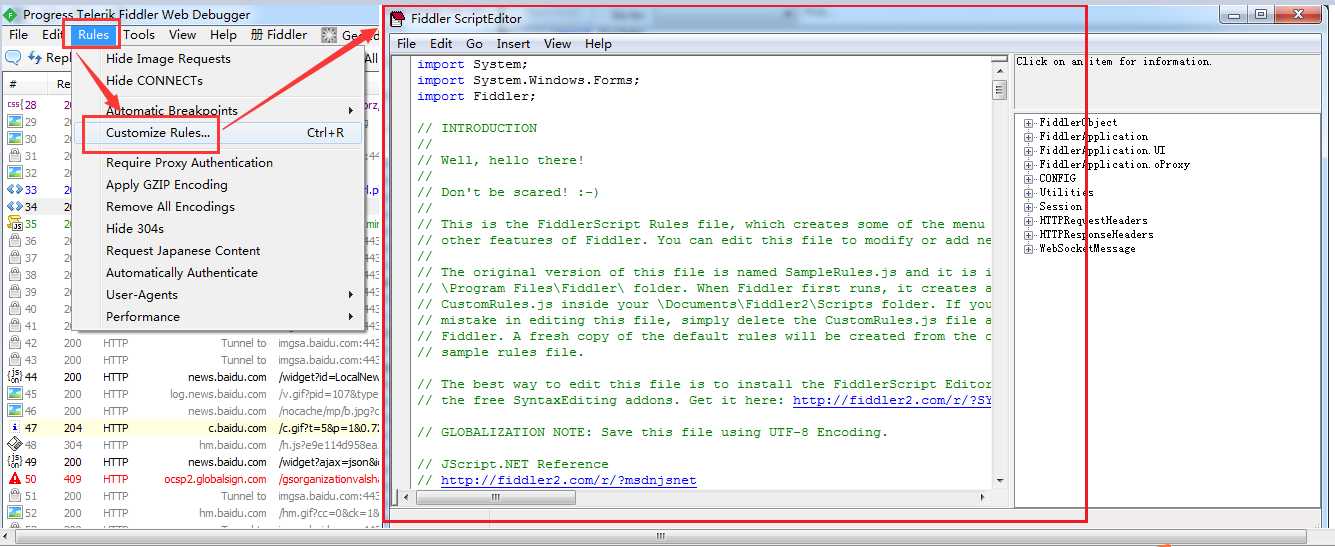Click the code editor vertical scrollbar thumb

(x=999, y=91)
